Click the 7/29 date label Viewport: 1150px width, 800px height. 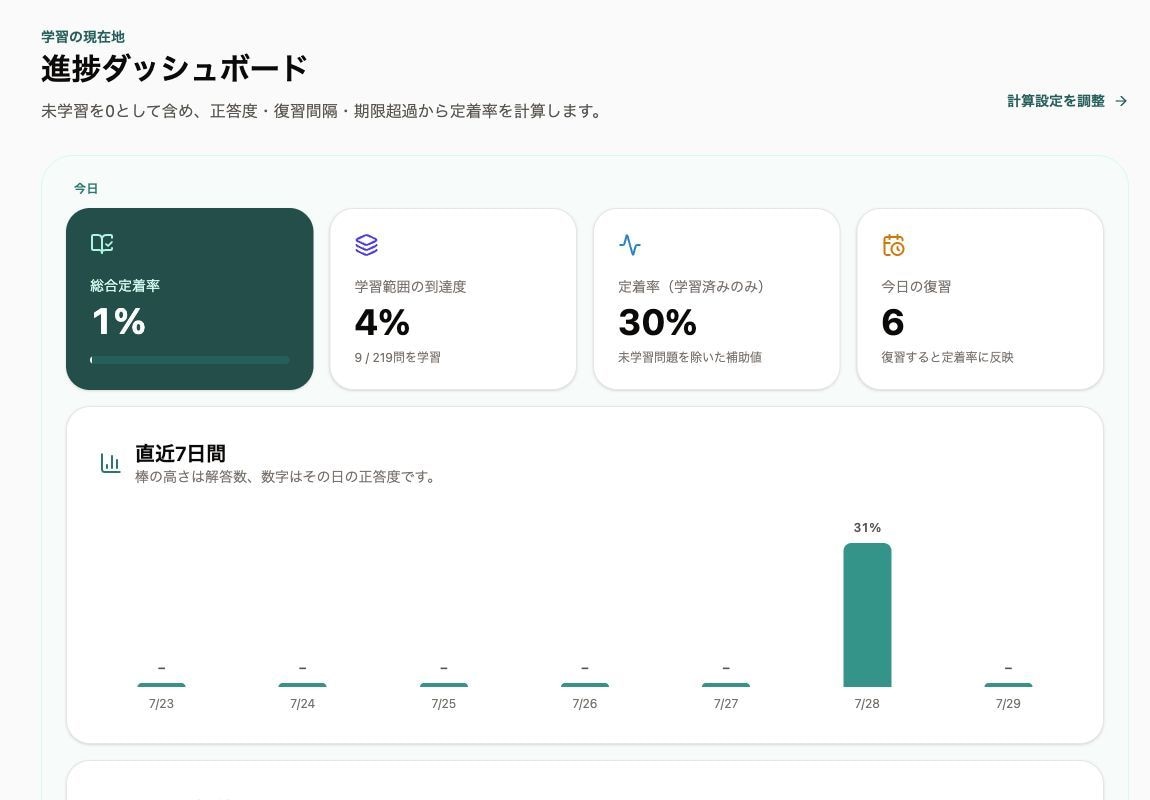(x=1008, y=704)
